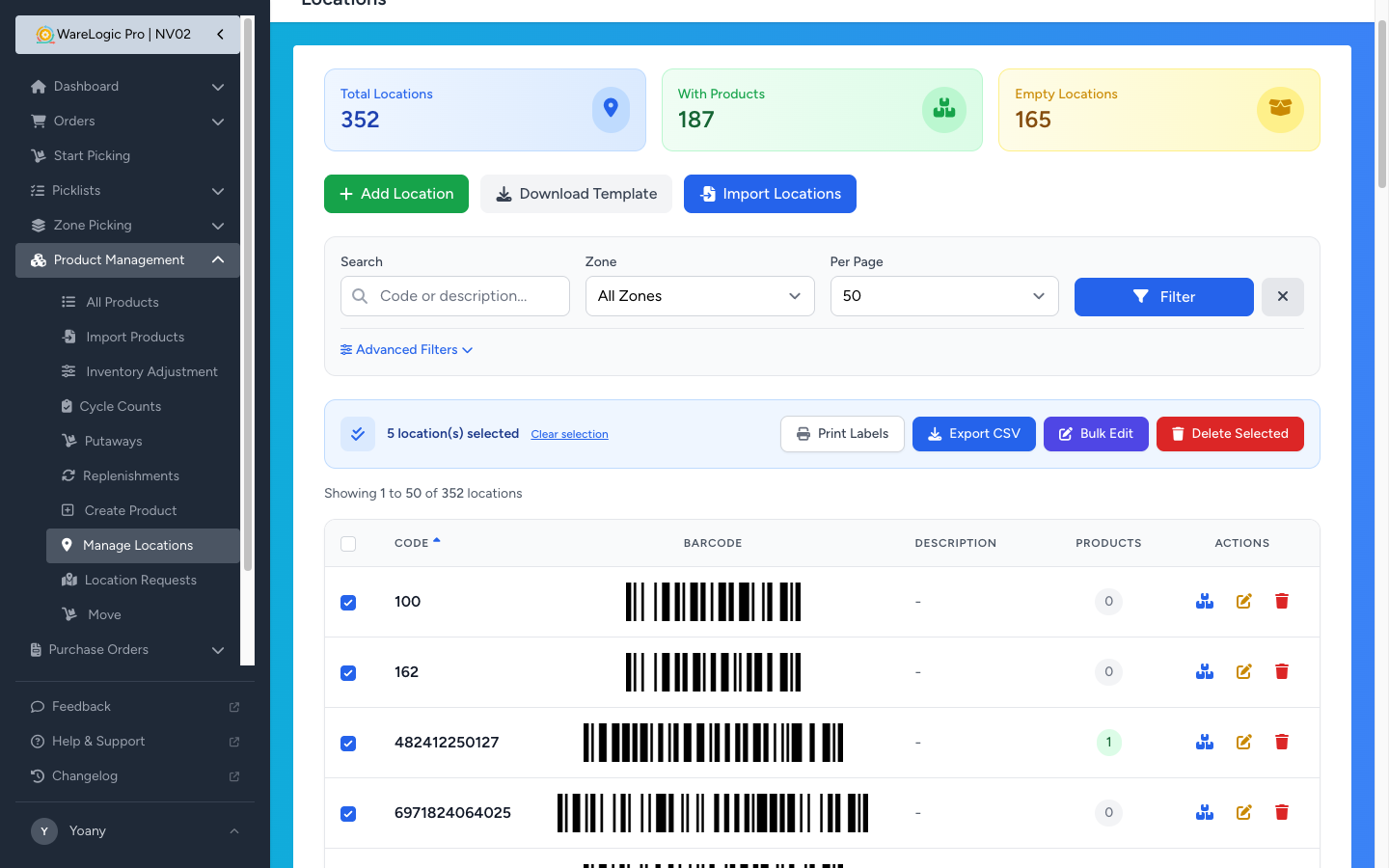Click the Add Location button
The height and width of the screenshot is (868, 1389).
pos(396,194)
